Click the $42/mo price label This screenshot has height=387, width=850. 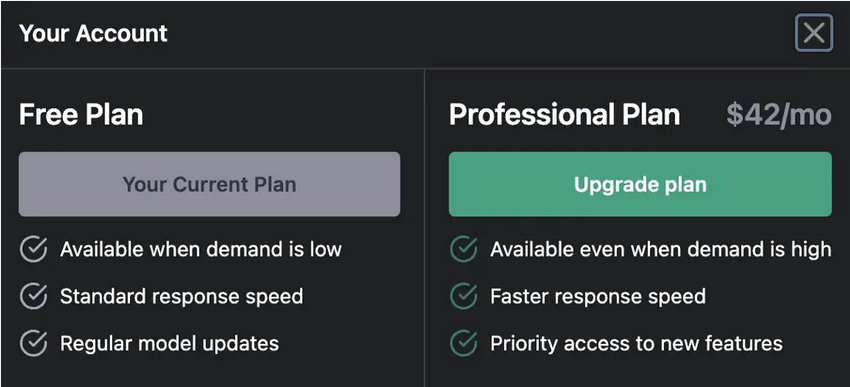pyautogui.click(x=779, y=115)
